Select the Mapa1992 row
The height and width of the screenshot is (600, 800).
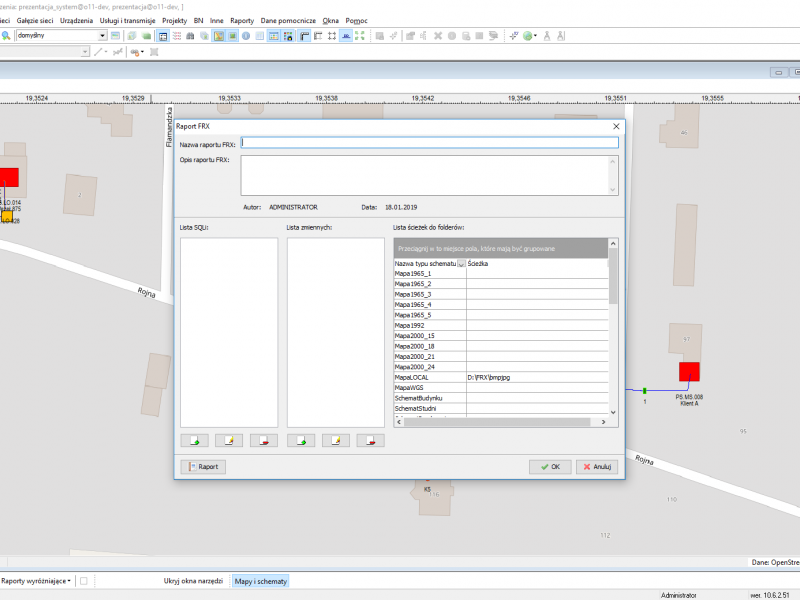(x=501, y=326)
